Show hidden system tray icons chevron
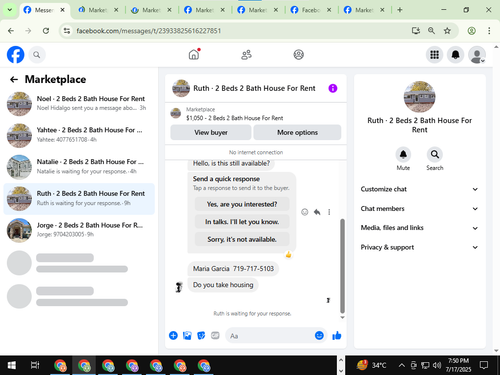Screen dimensions: 500x375 tap(402, 365)
